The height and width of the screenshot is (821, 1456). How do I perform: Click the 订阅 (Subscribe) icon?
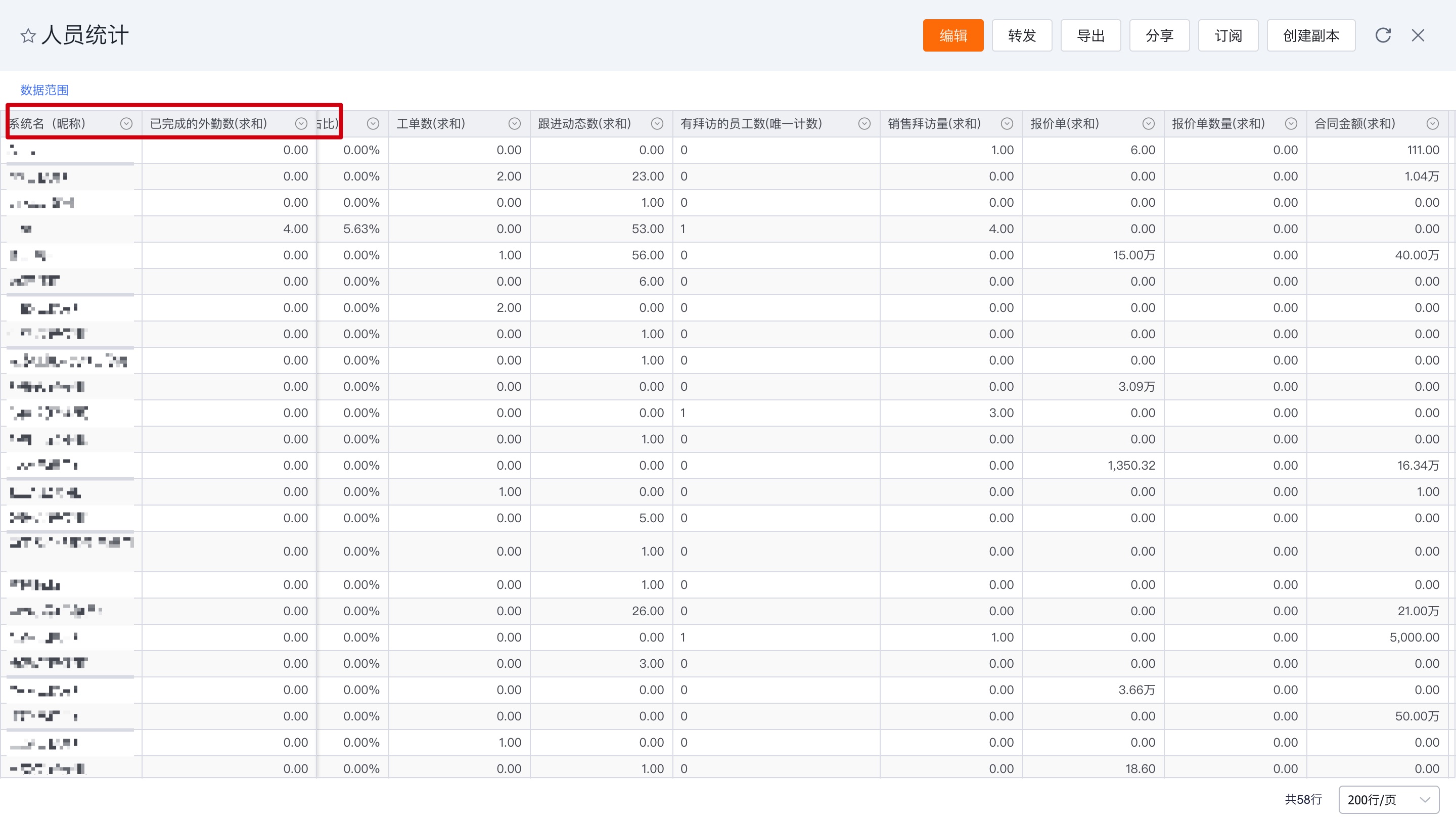pos(1224,36)
